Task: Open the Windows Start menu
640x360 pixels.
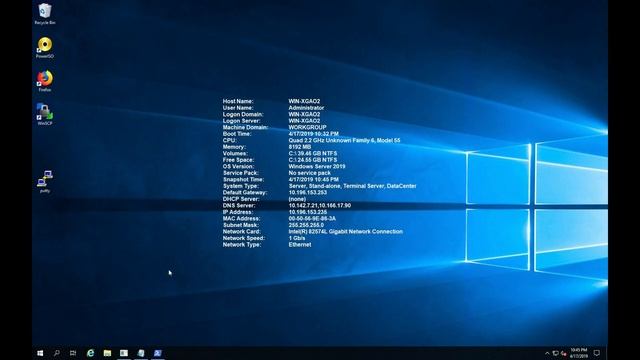Action: point(40,353)
